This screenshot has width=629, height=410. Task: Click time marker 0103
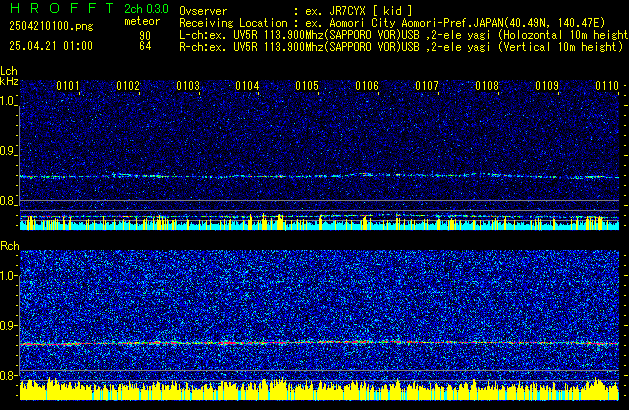[x=188, y=86]
